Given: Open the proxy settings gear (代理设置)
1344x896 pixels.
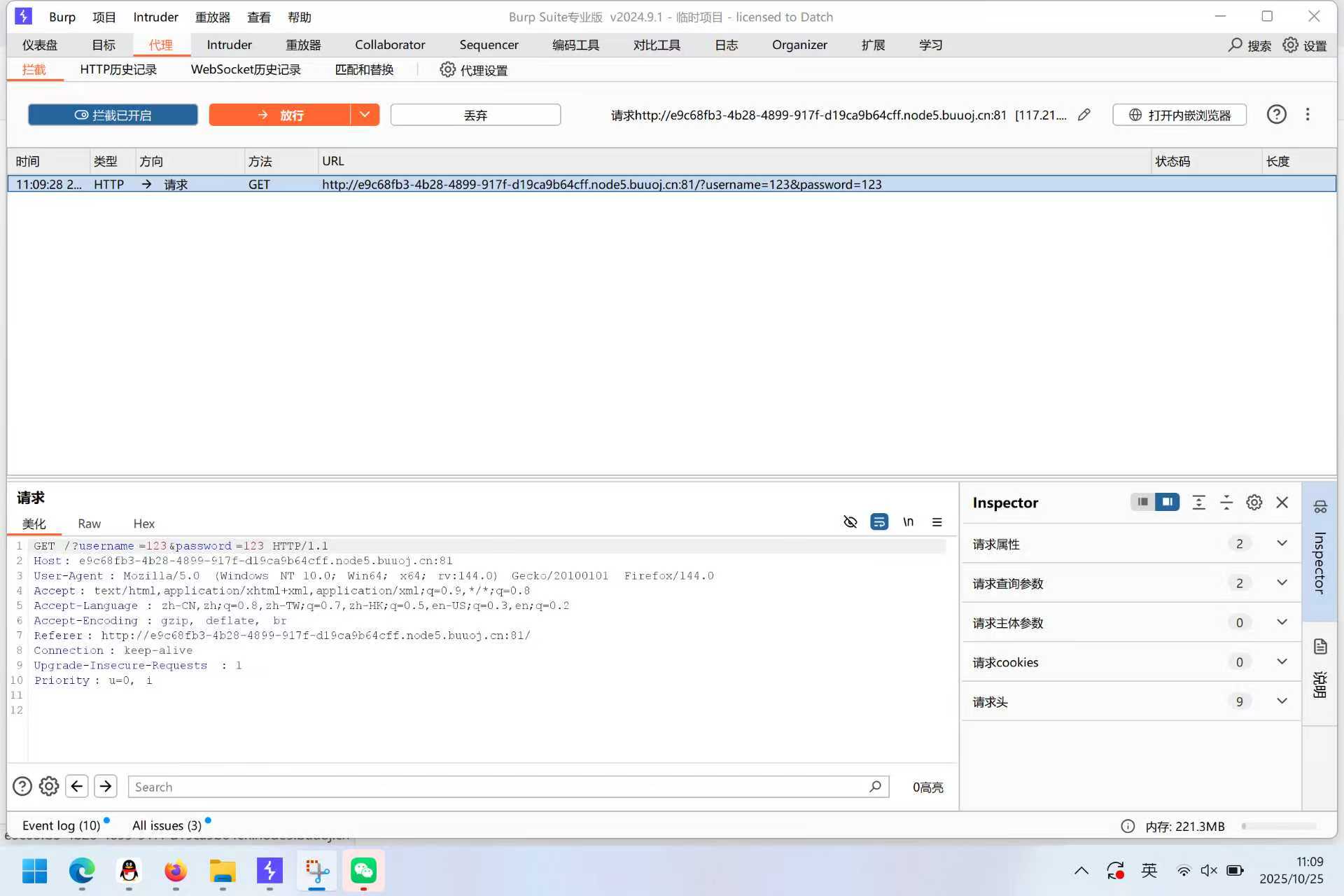Looking at the screenshot, I should point(473,70).
